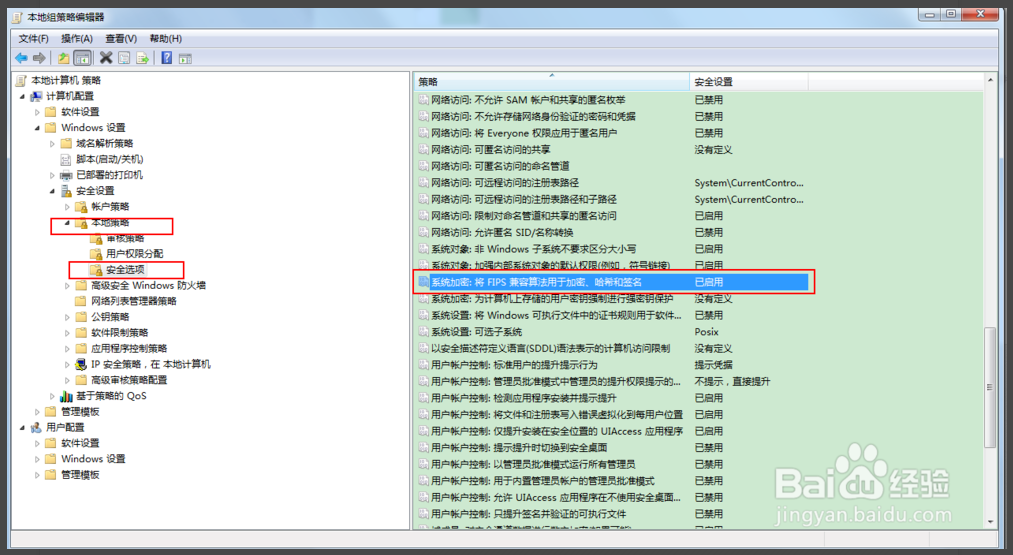Click the locked folder icon of 帐户策略
This screenshot has width=1013, height=555.
coord(81,207)
